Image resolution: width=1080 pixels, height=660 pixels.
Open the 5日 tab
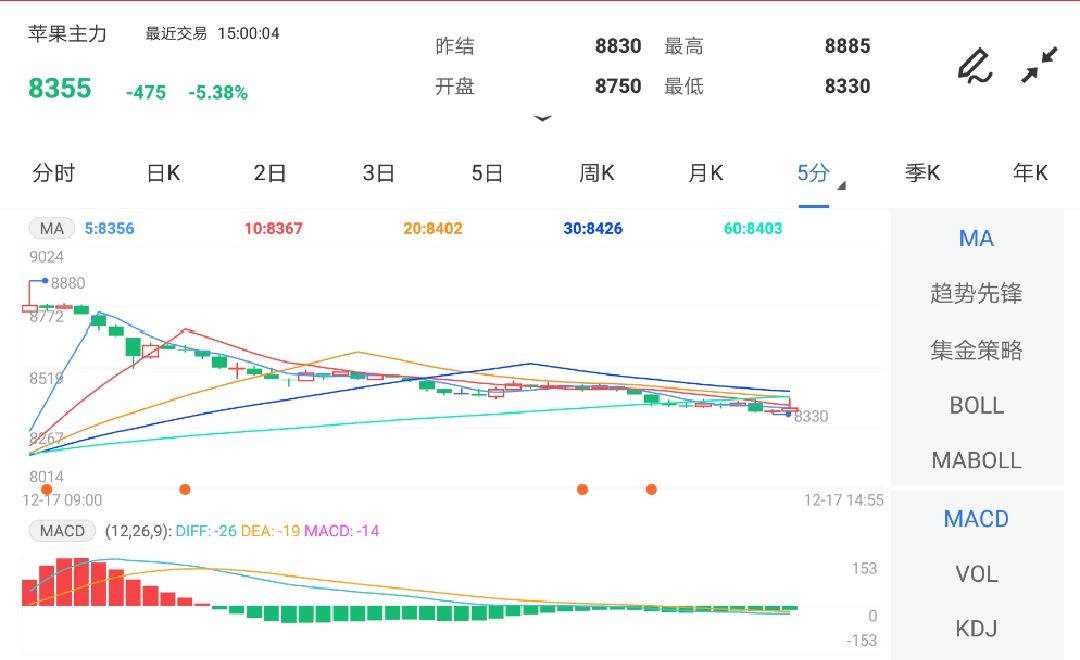click(x=487, y=172)
